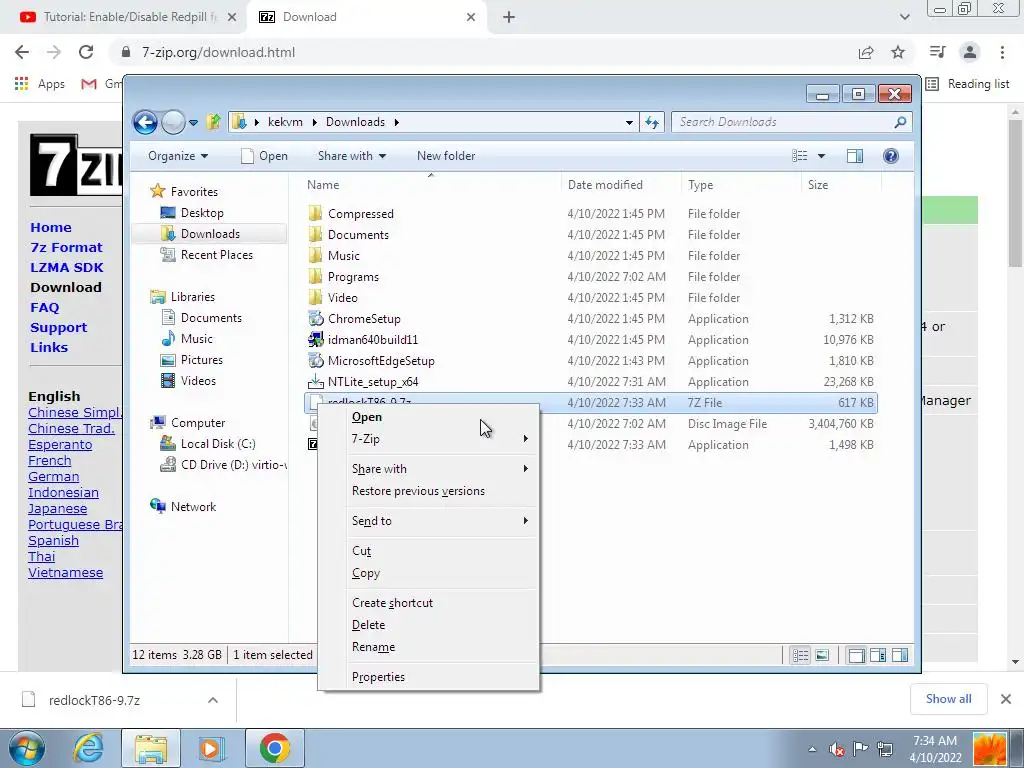Click the change view icon in Explorer toolbar
1024x768 pixels.
click(x=800, y=156)
